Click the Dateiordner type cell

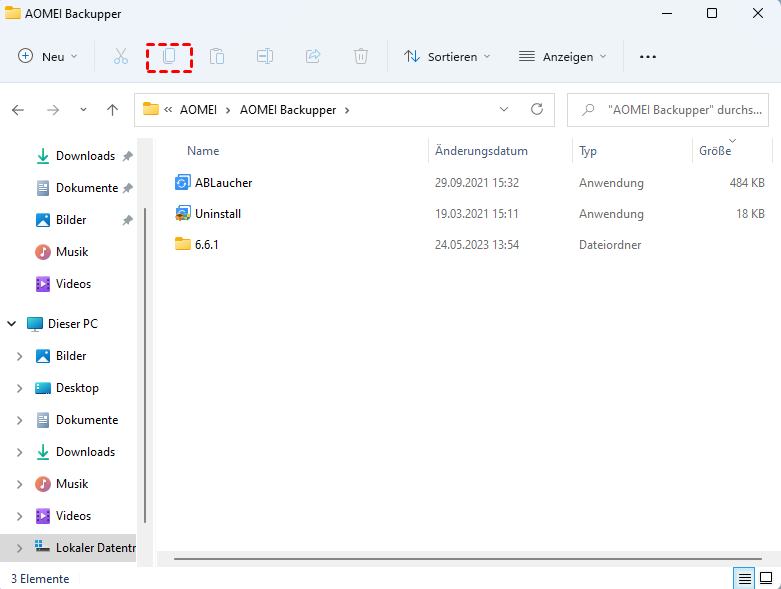pos(610,244)
